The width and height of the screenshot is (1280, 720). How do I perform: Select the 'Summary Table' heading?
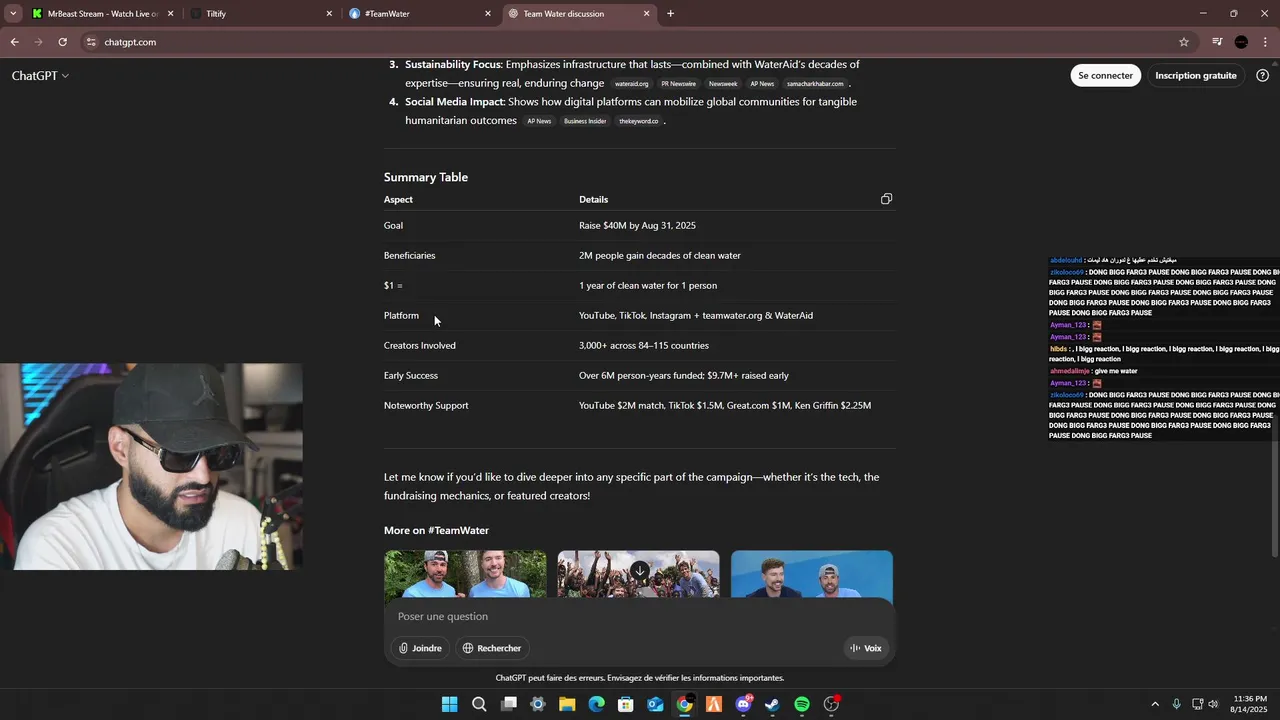(x=426, y=177)
